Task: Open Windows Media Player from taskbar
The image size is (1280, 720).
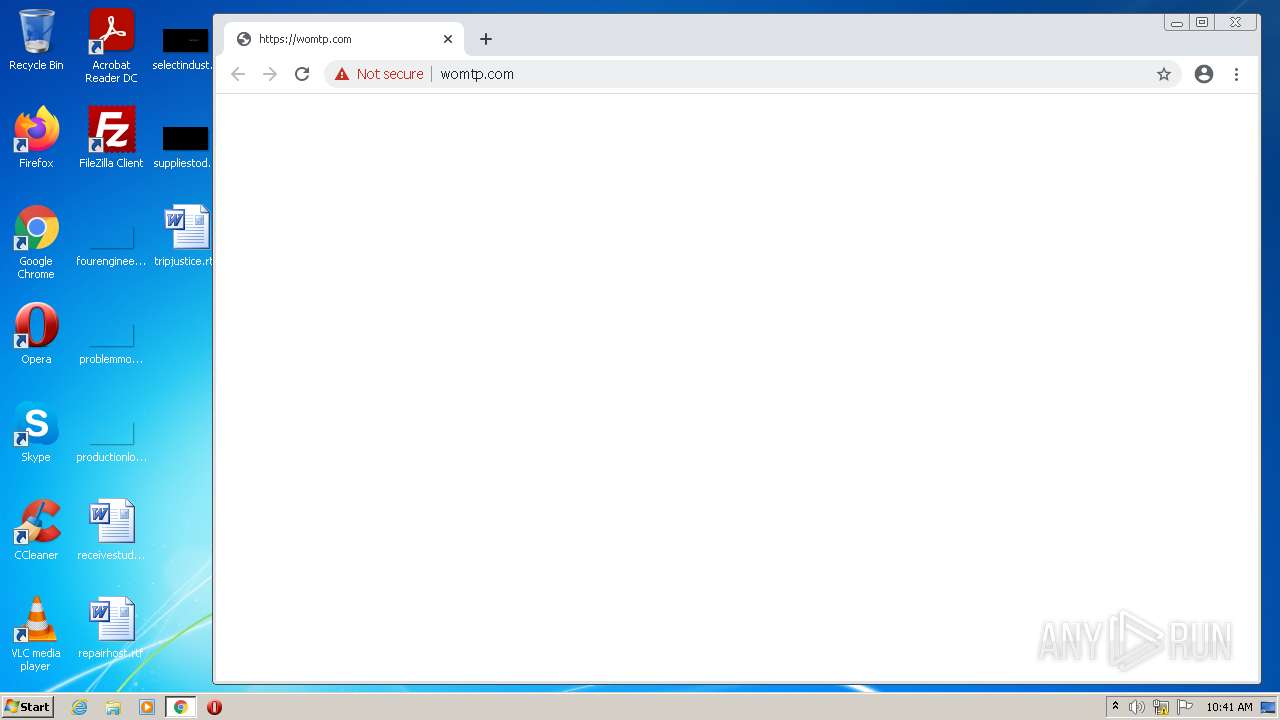Action: [x=147, y=707]
